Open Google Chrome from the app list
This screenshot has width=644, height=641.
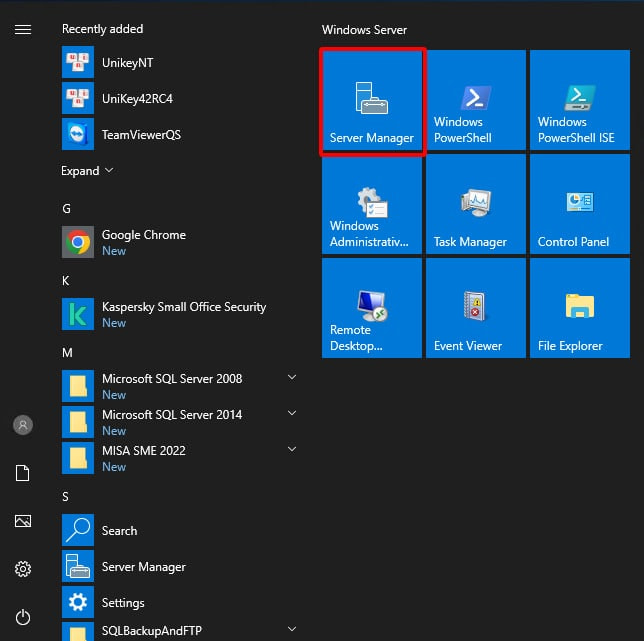click(x=181, y=242)
